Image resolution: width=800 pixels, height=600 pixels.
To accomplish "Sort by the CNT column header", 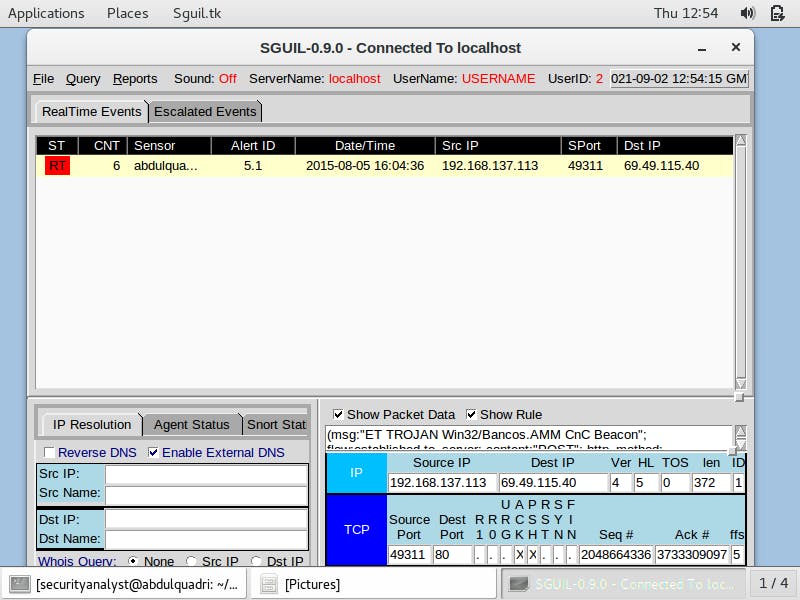I will [103, 146].
